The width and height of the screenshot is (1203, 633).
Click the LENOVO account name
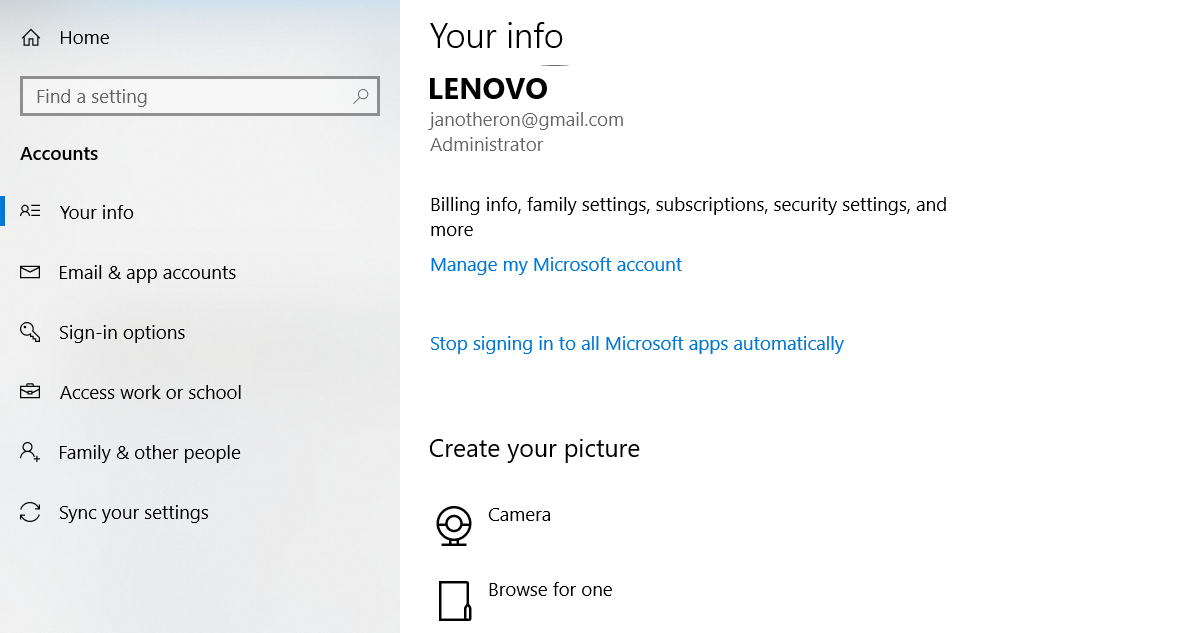(x=488, y=89)
